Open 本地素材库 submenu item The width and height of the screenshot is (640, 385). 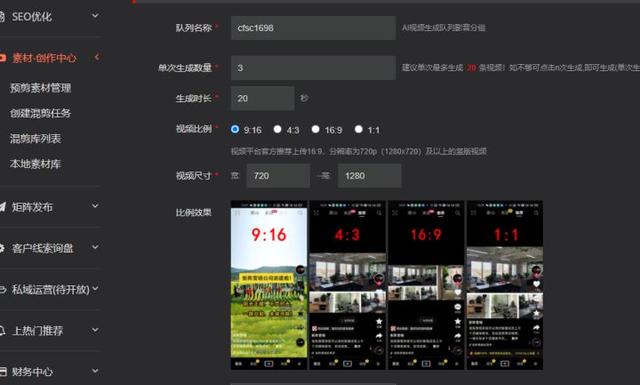[36, 164]
